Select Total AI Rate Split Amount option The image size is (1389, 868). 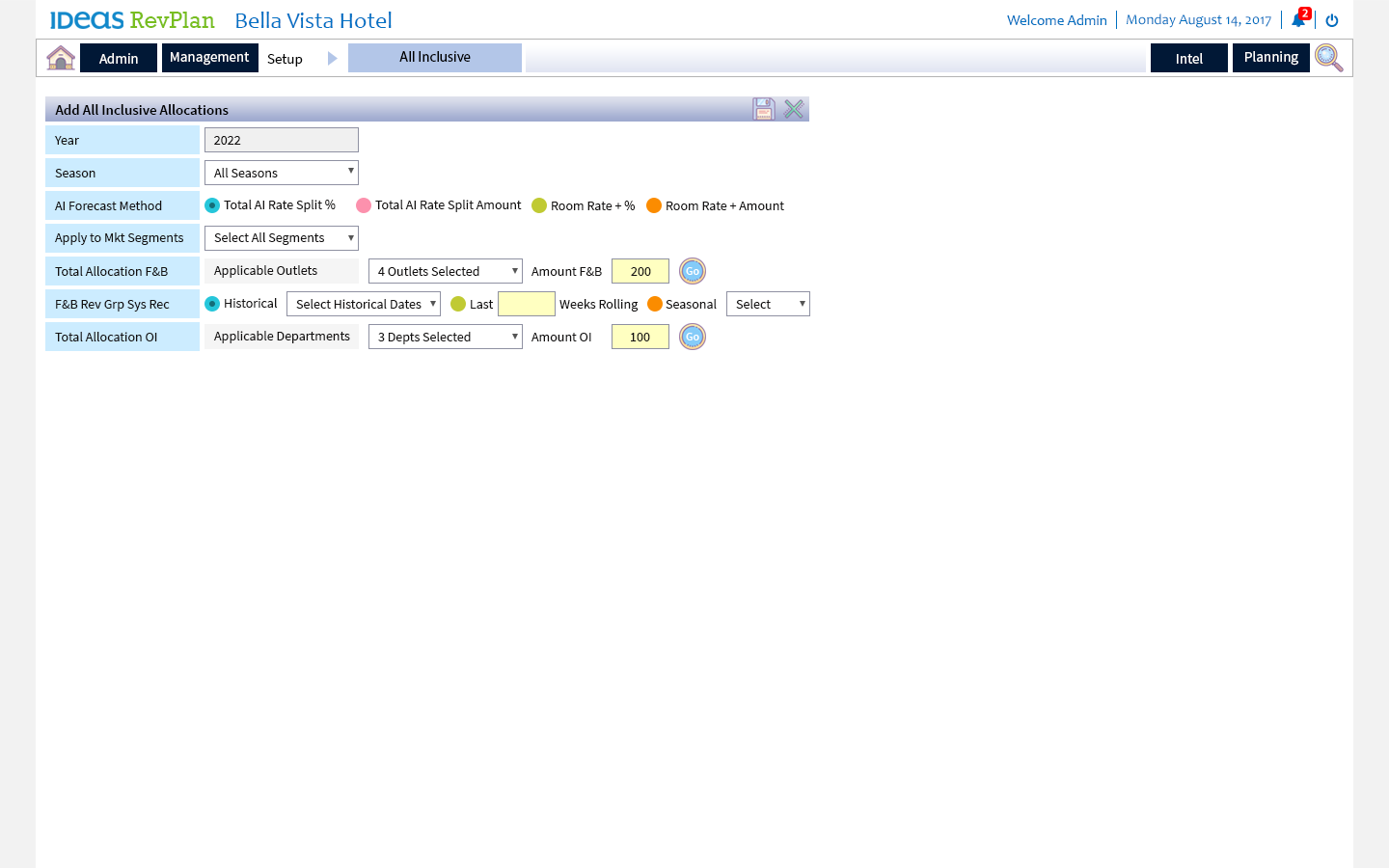[364, 205]
